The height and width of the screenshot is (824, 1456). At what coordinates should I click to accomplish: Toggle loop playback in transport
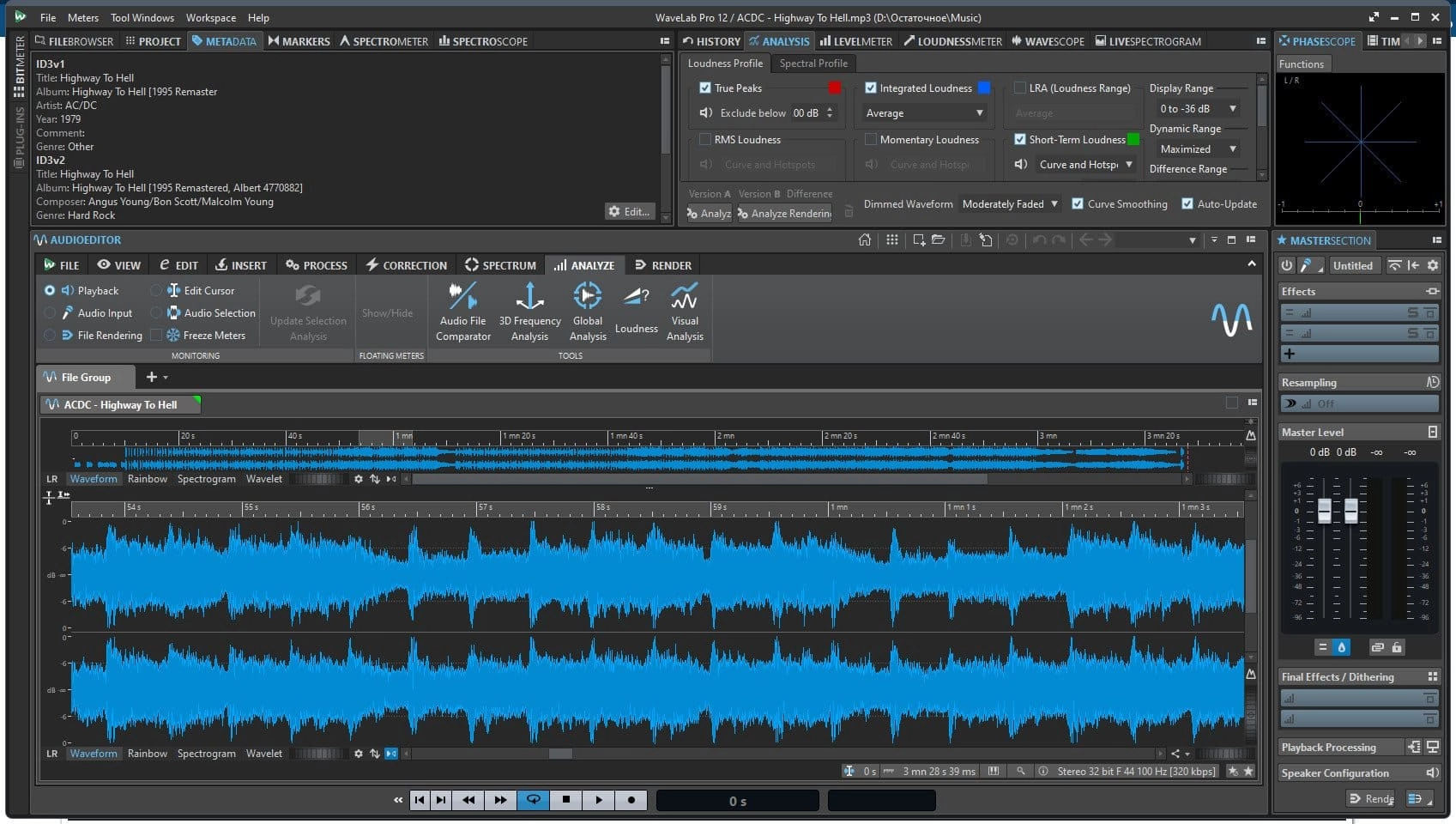(x=533, y=800)
